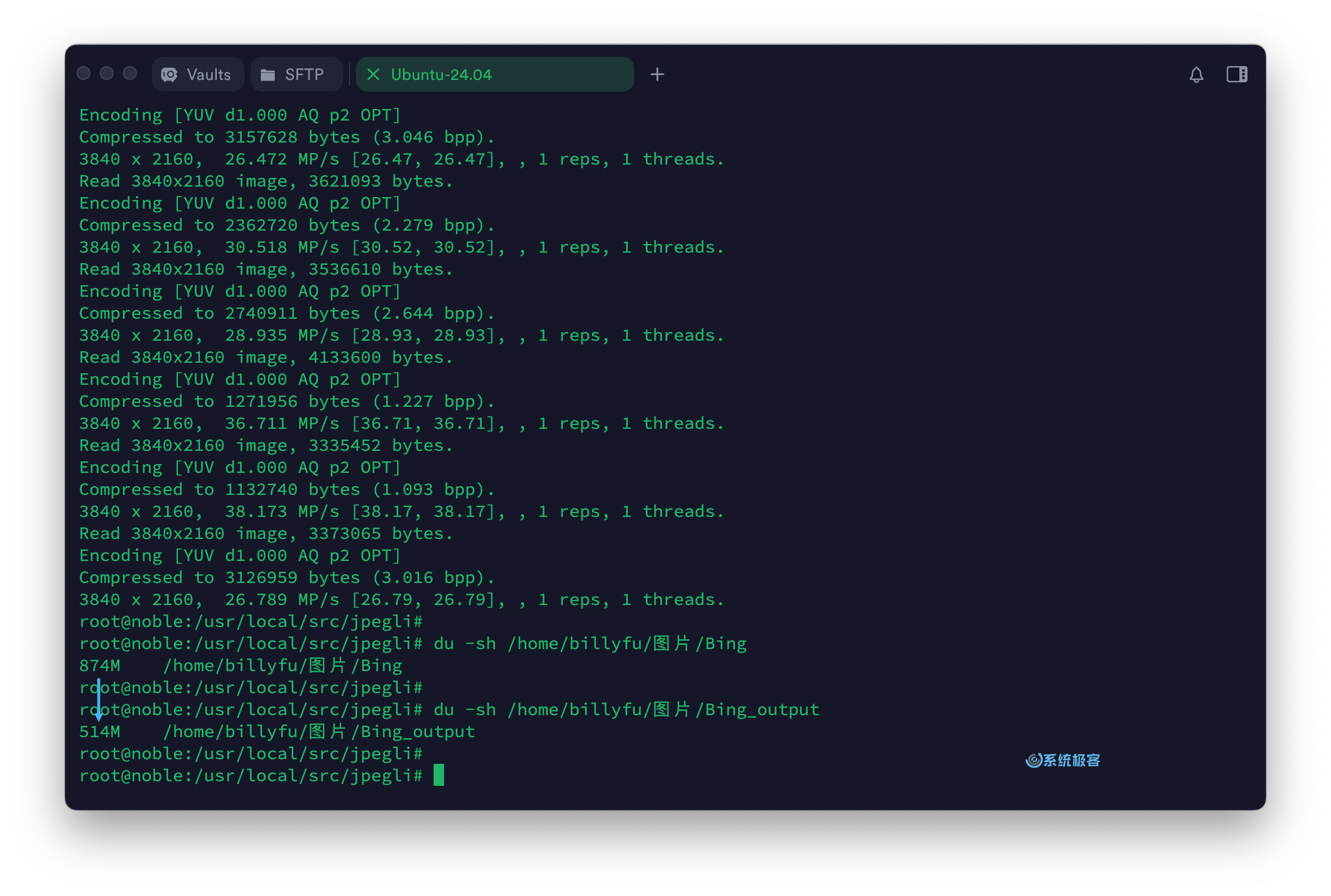Open the Vaults tab
This screenshot has width=1331, height=896.
point(197,74)
